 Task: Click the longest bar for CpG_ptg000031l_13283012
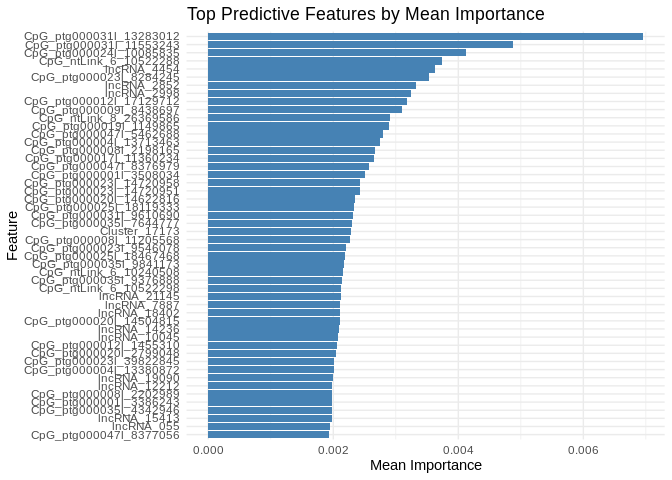coord(425,36)
